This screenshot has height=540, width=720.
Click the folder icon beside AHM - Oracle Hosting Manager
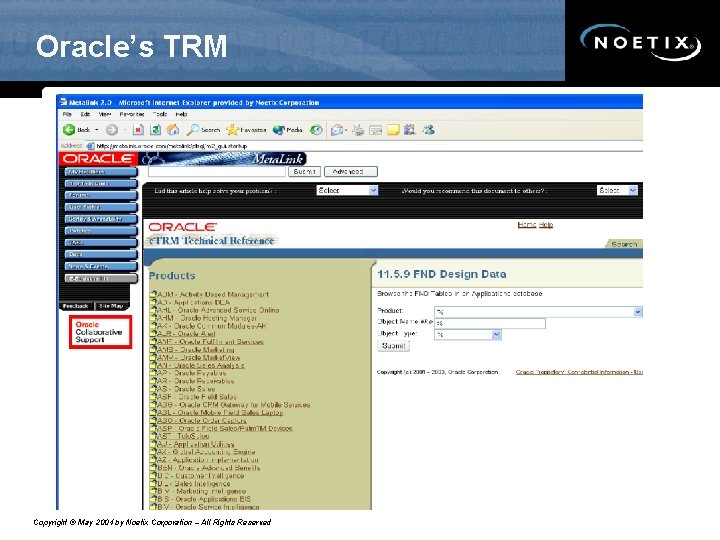(x=153, y=318)
